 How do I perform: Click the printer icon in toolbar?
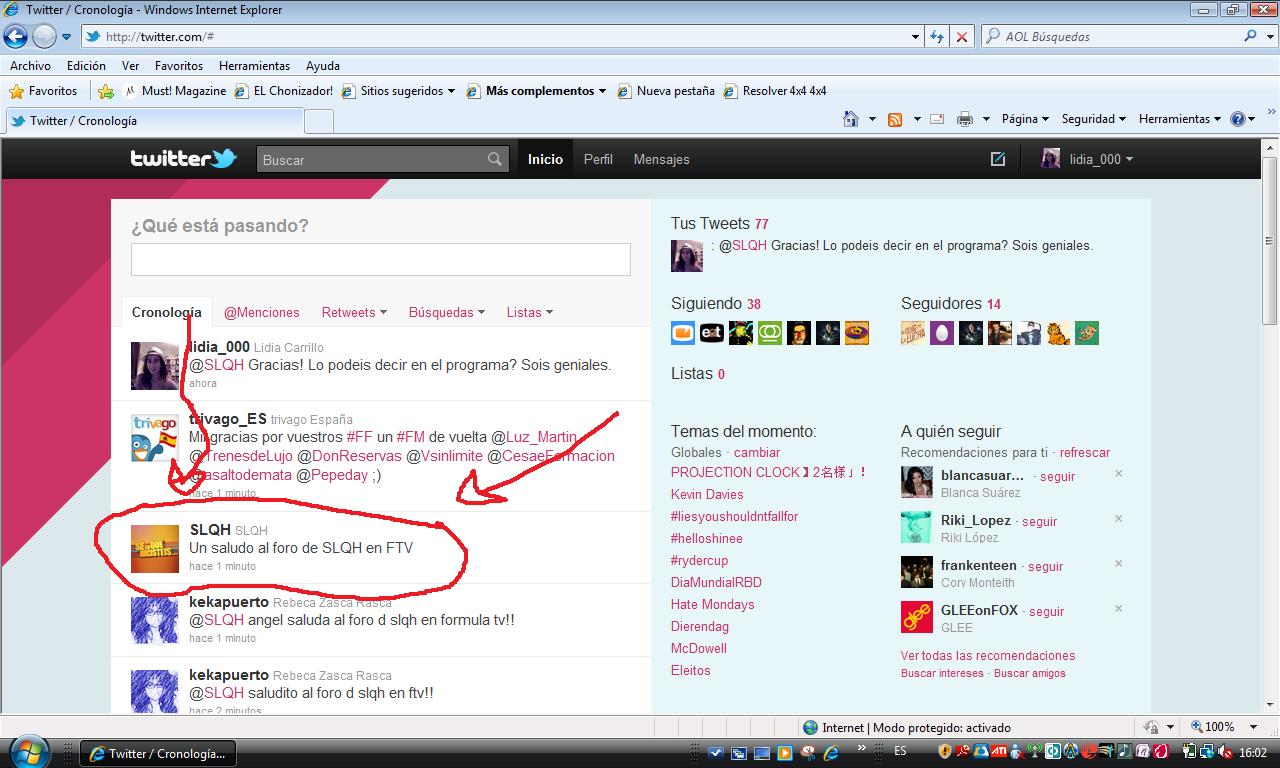click(x=964, y=119)
